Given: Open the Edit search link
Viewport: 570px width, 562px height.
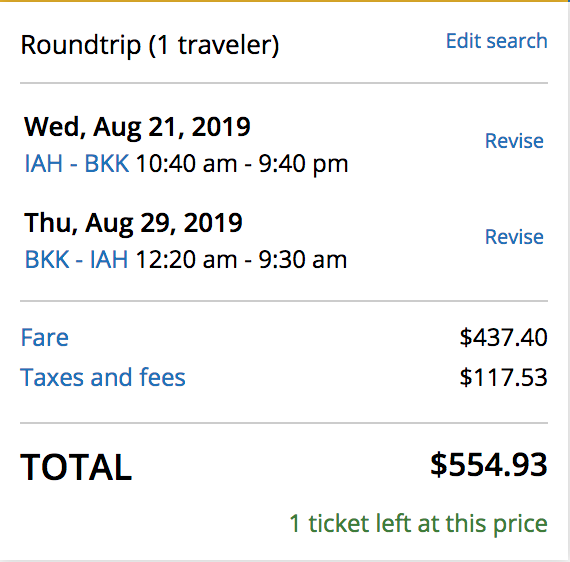Looking at the screenshot, I should pos(497,41).
